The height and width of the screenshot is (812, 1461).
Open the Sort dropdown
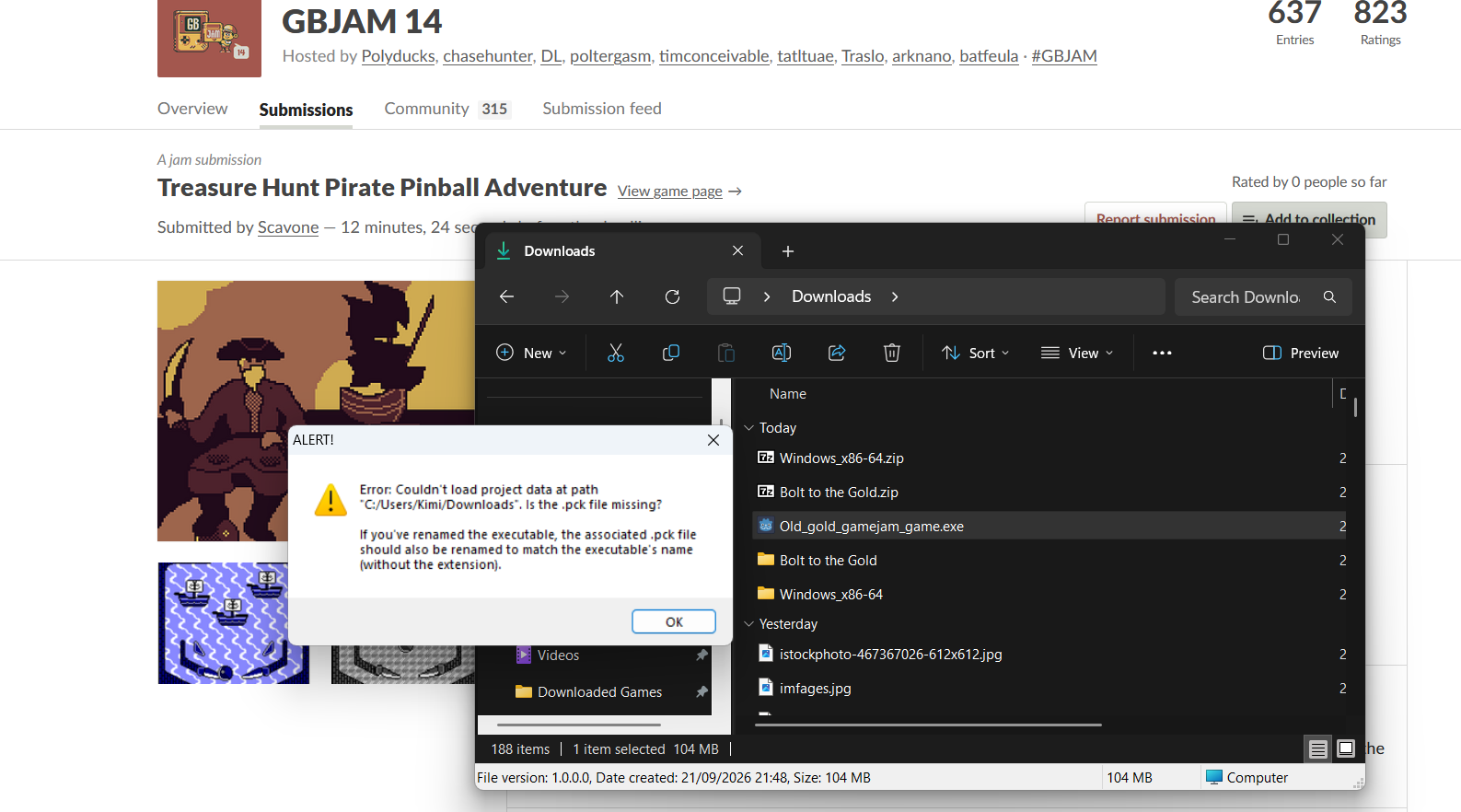(976, 353)
